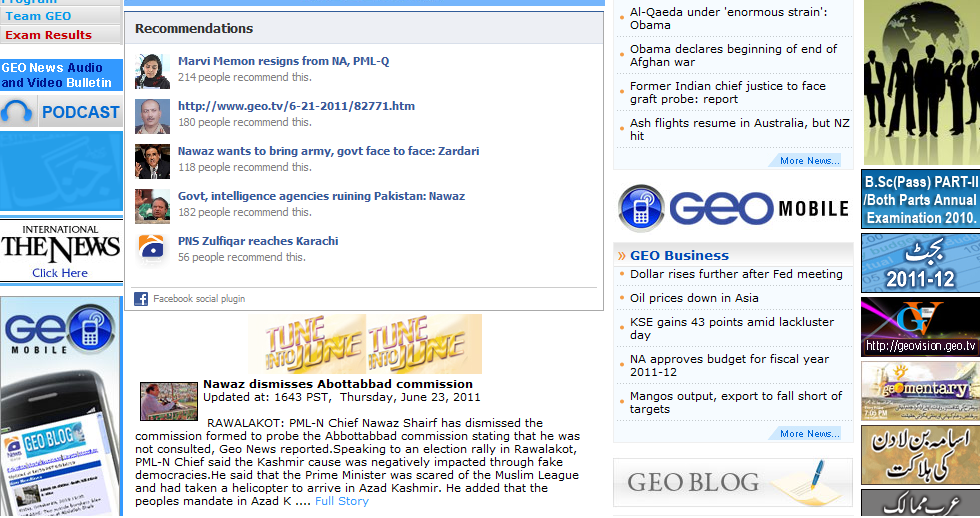Open 'Former Indian chief justice to face graft probe'

click(x=728, y=92)
